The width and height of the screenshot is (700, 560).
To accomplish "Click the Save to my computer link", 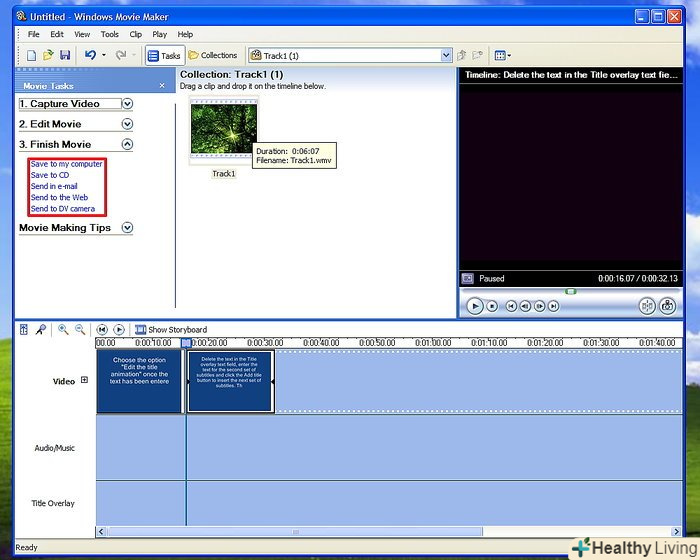I will tap(66, 164).
